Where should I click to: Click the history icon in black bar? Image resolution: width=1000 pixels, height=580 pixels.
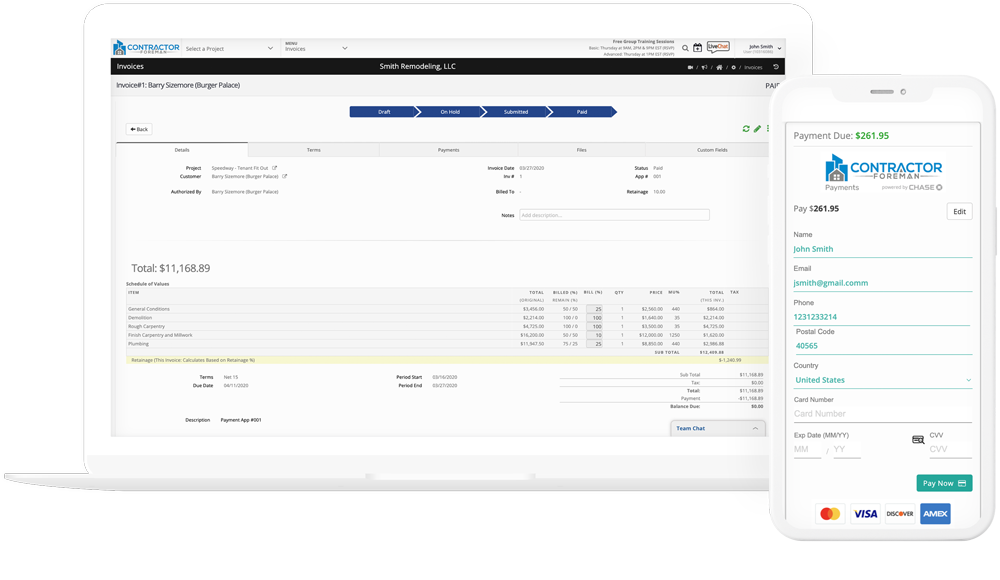[x=776, y=67]
